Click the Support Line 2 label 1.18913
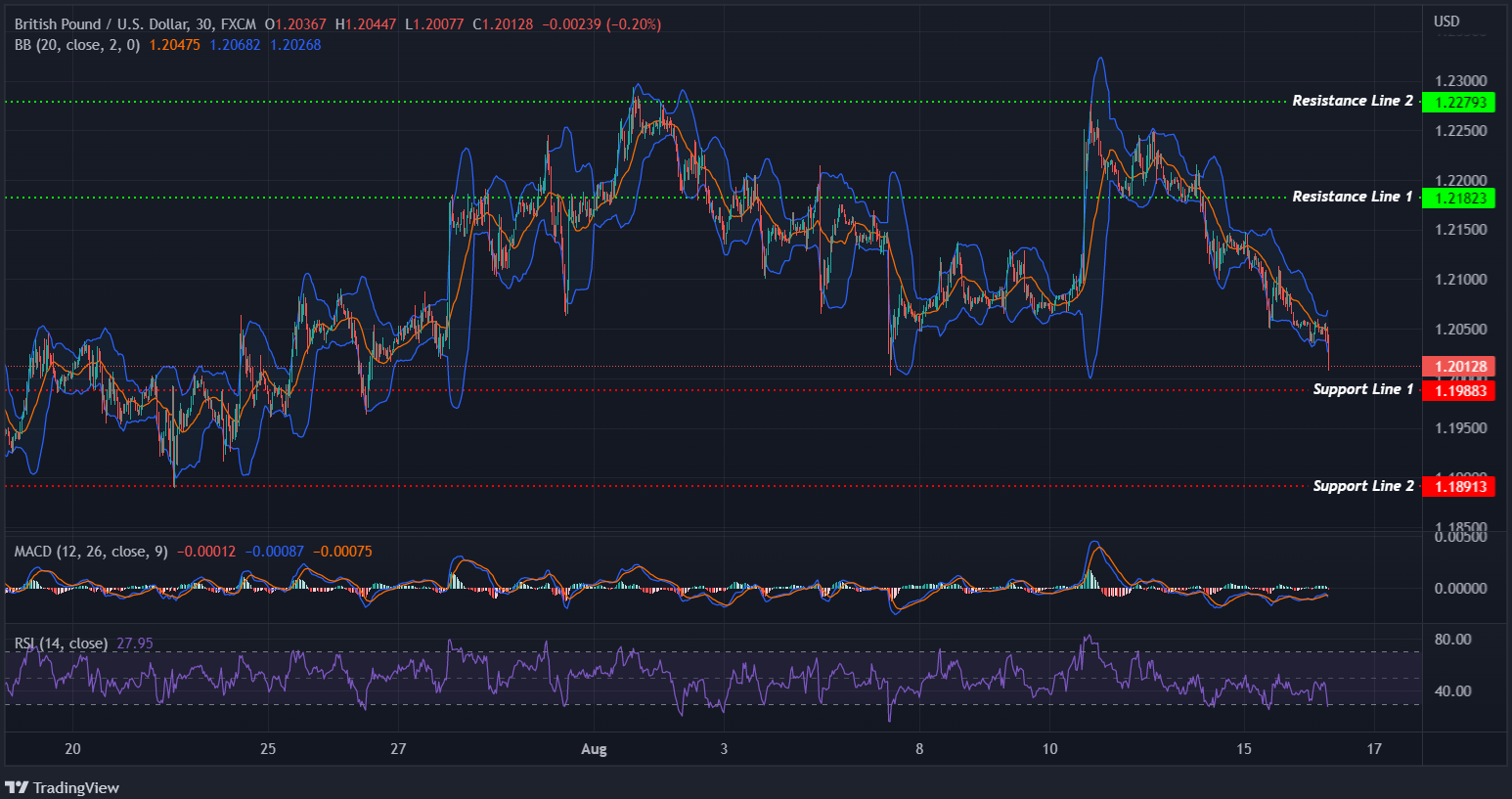Screen dimensions: 1512x799 (1459, 486)
